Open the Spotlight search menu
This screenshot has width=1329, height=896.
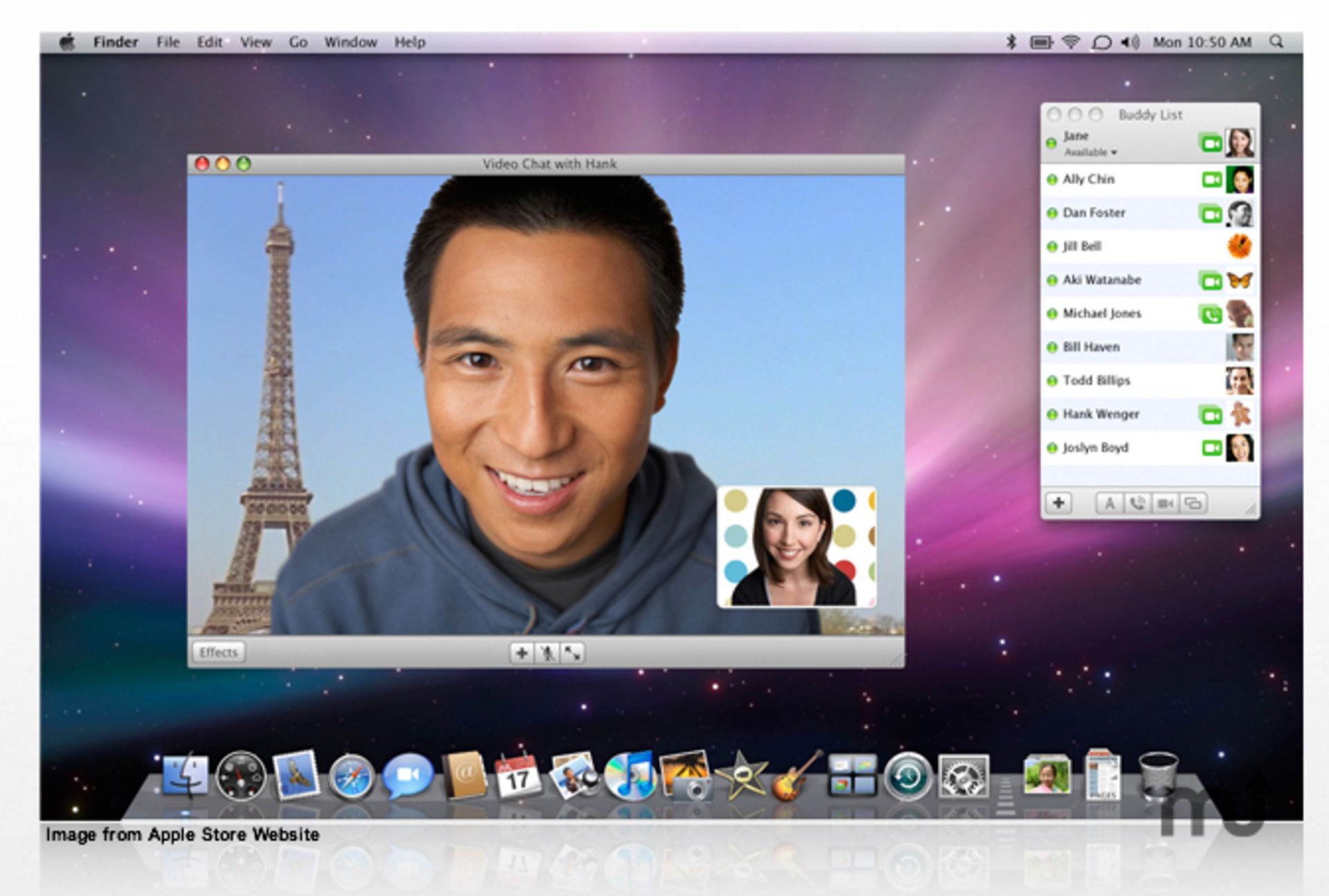(1276, 42)
